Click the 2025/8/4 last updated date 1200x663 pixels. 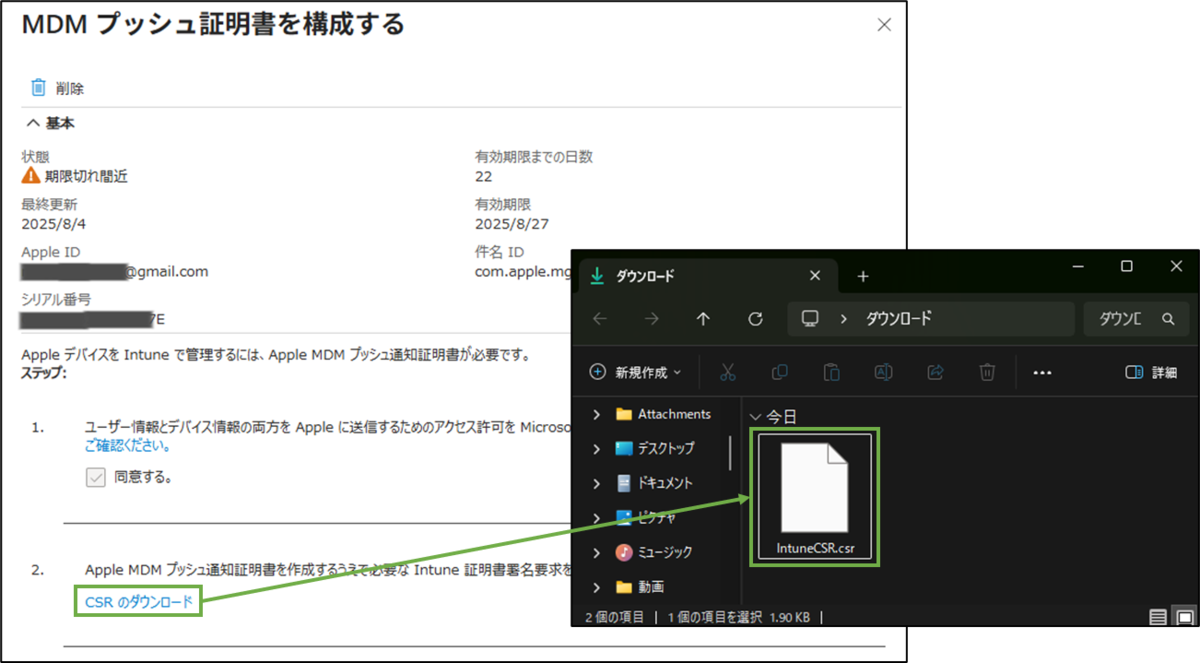coord(53,223)
